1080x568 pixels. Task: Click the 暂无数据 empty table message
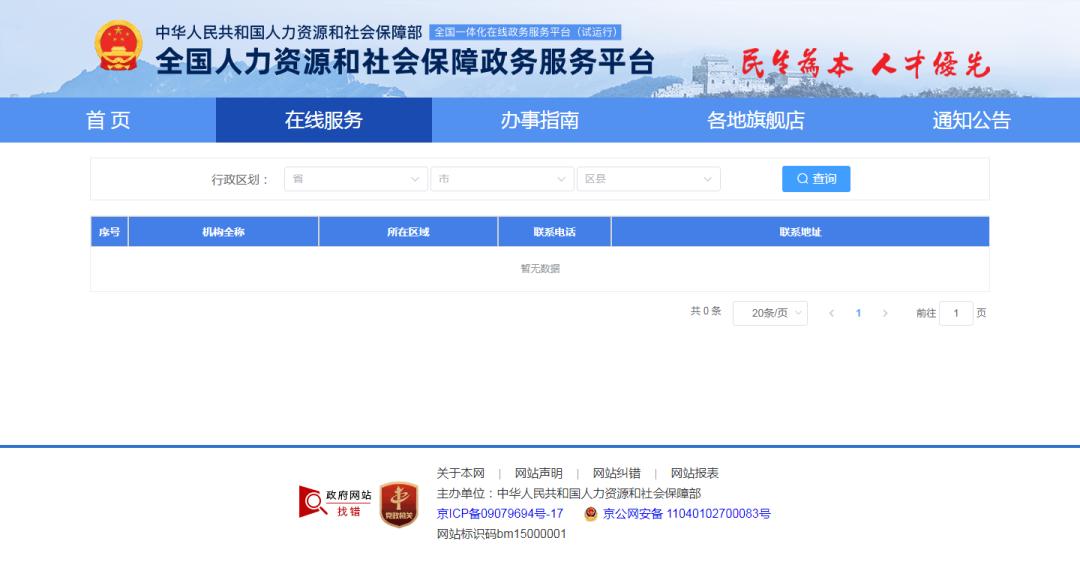point(540,269)
